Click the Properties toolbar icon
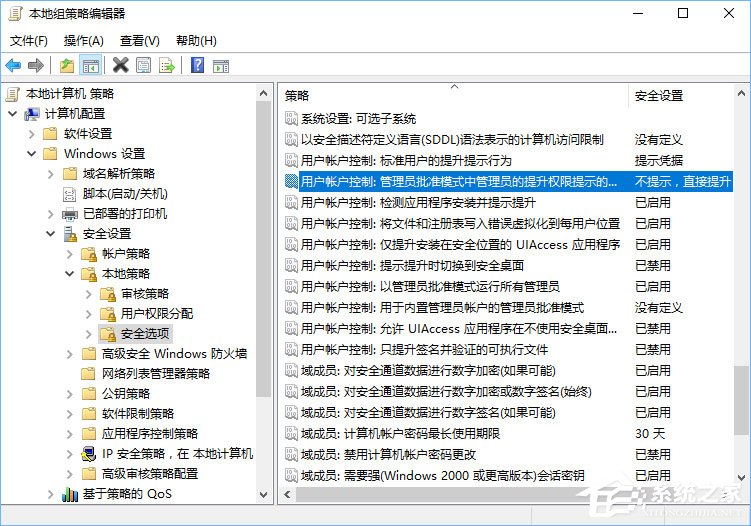The width and height of the screenshot is (751, 526). point(143,65)
